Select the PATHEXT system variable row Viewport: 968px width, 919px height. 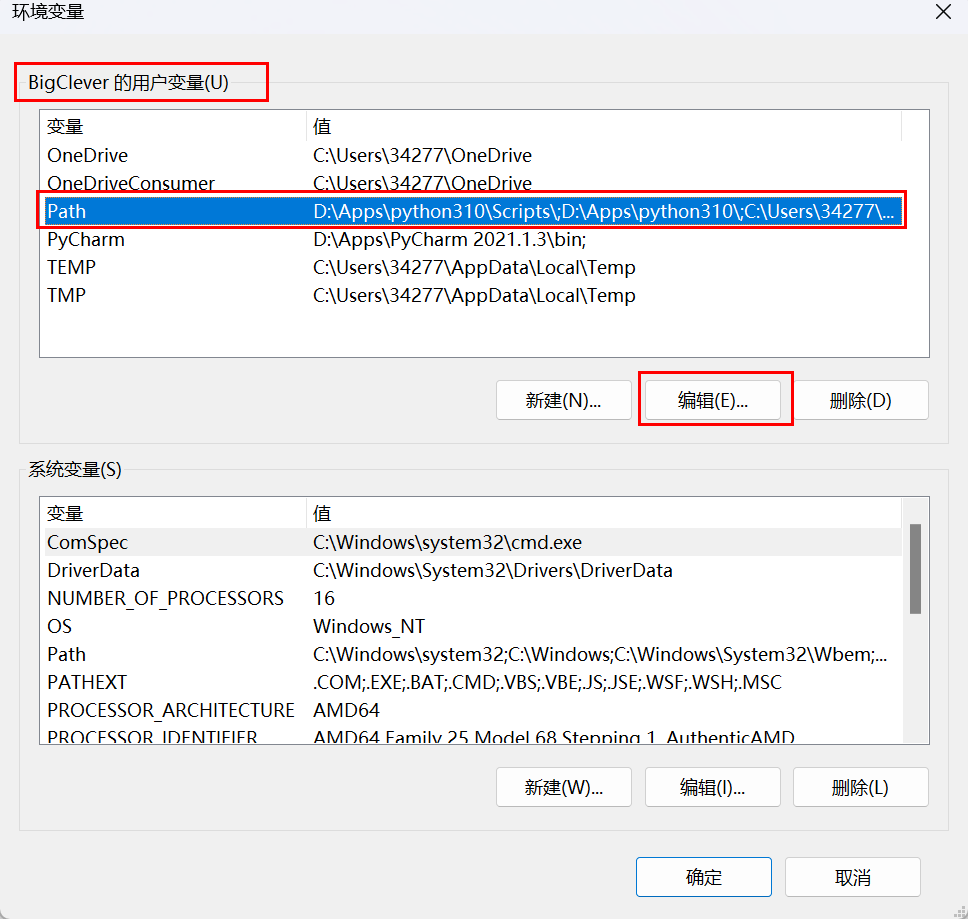click(x=473, y=682)
